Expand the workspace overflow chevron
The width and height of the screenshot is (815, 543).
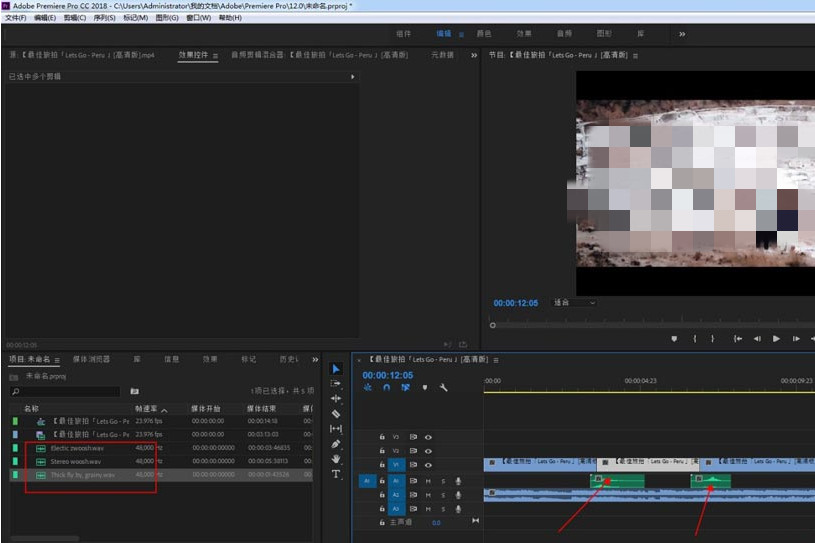(x=682, y=33)
